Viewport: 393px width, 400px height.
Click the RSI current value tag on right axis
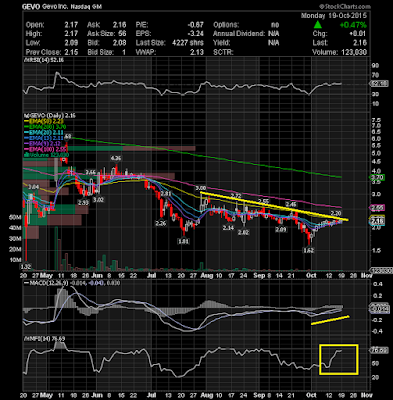point(380,84)
